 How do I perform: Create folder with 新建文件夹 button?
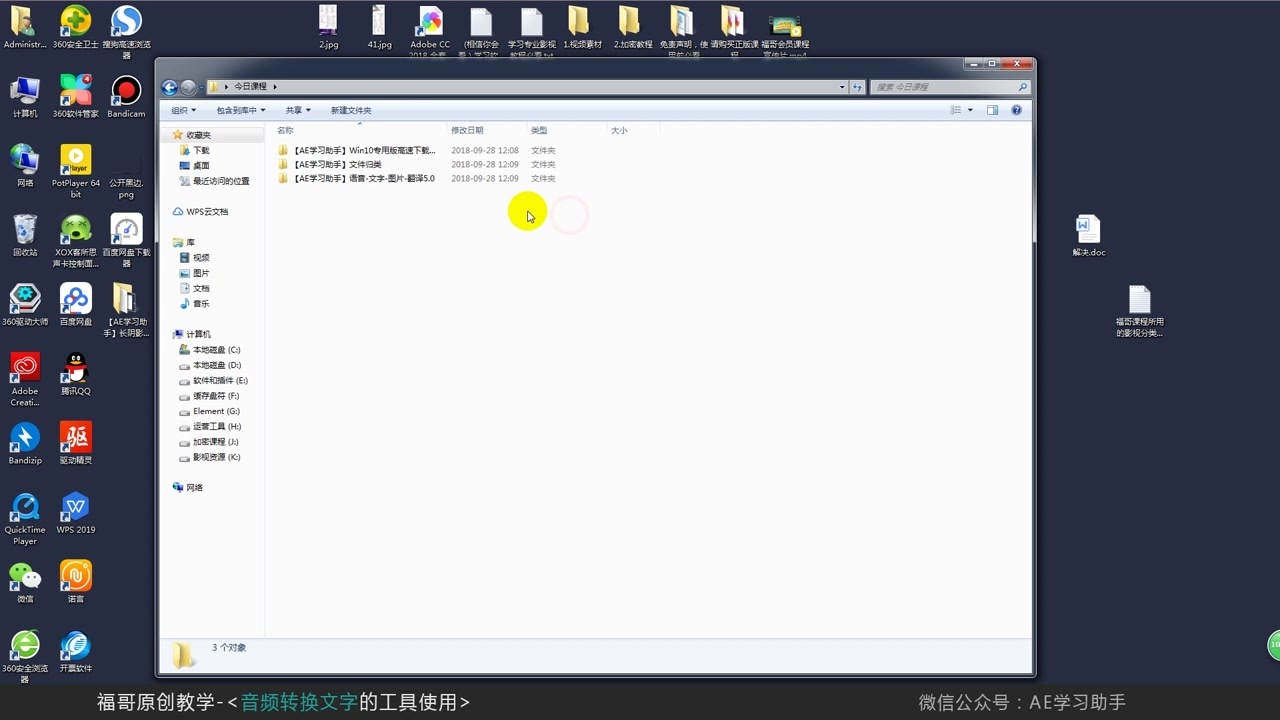coord(351,110)
